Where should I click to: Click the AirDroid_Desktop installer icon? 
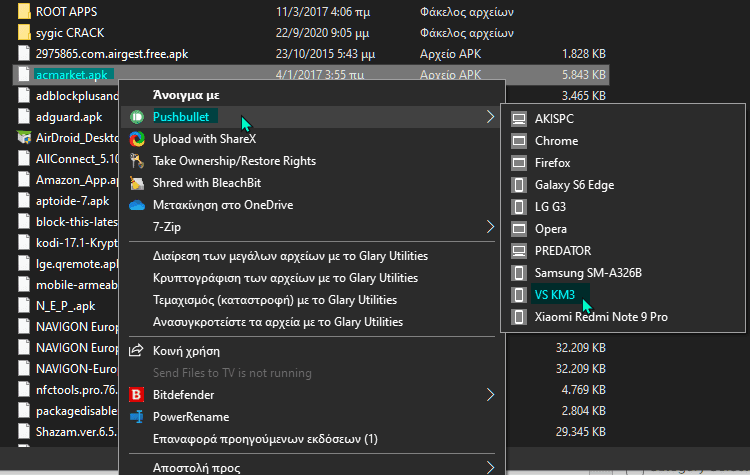(24, 138)
